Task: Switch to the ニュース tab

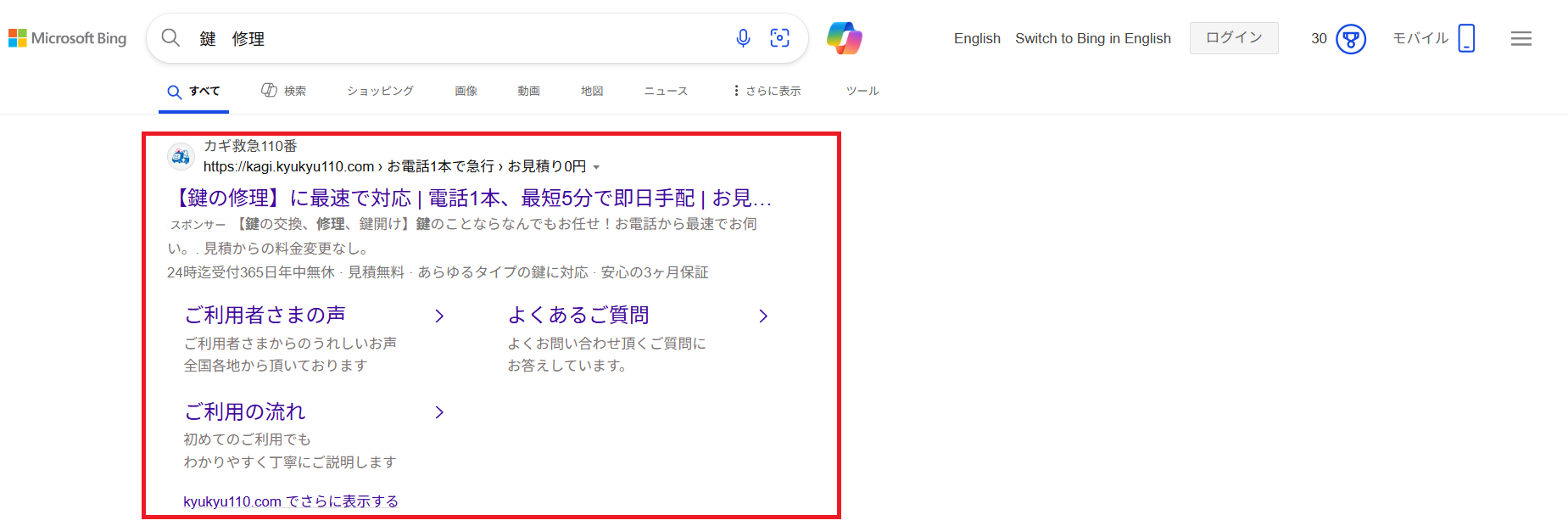Action: (666, 91)
